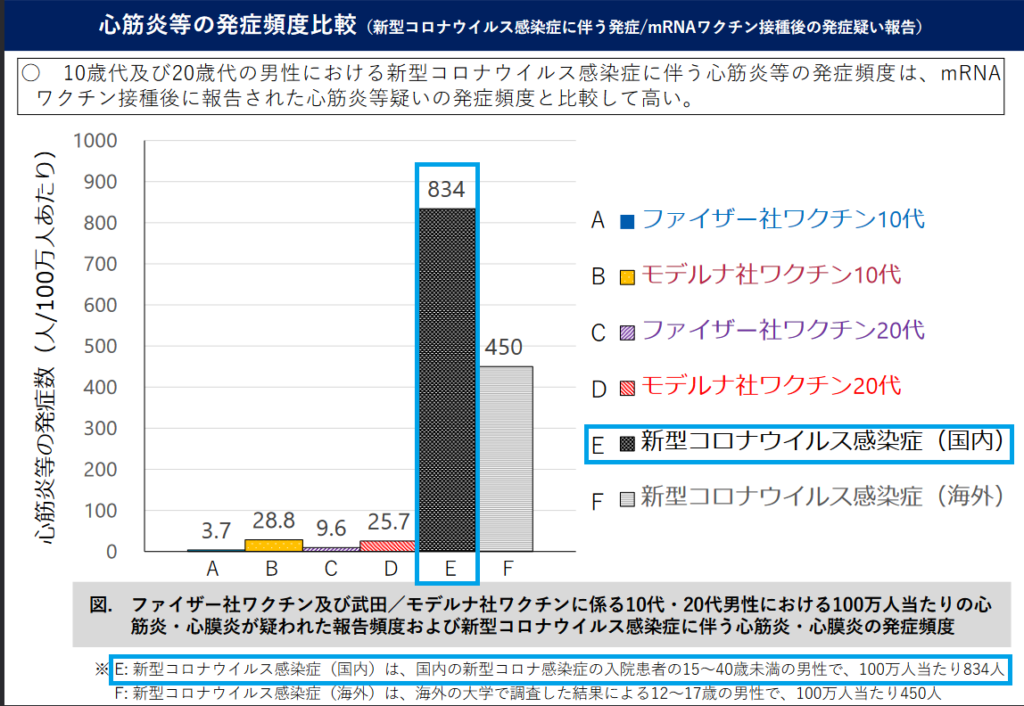Viewport: 1024px width, 706px height.
Task: Click the gray legend marker for 海外 infection
Action: tap(627, 498)
